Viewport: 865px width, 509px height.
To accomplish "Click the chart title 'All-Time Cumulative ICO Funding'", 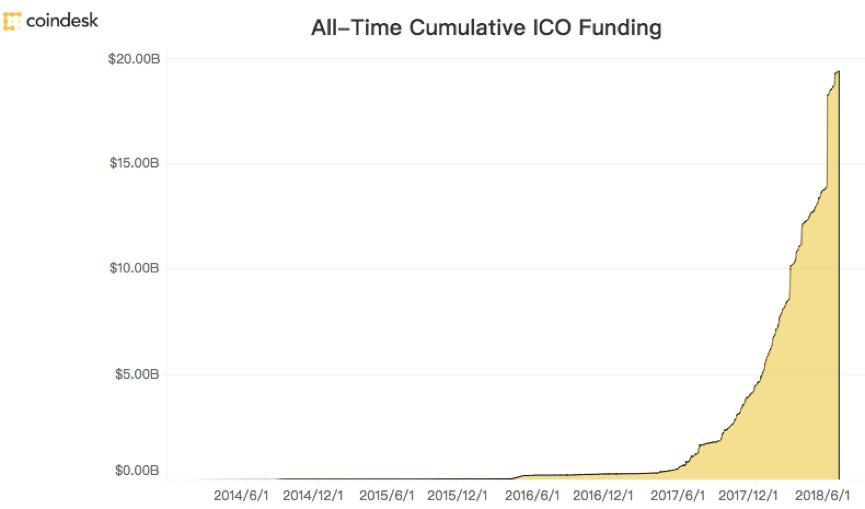I will (x=488, y=28).
